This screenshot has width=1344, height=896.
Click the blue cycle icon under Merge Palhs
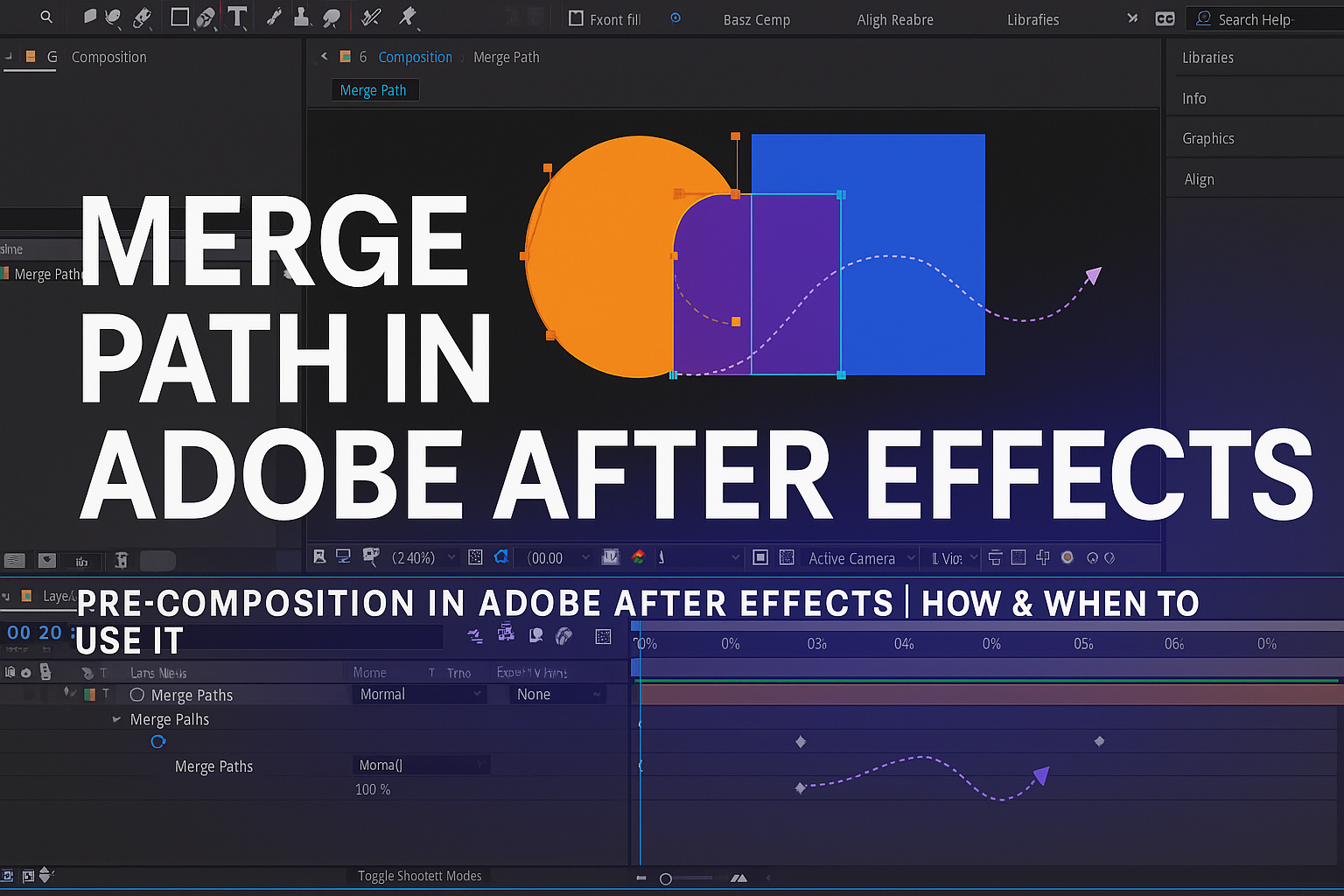[158, 741]
